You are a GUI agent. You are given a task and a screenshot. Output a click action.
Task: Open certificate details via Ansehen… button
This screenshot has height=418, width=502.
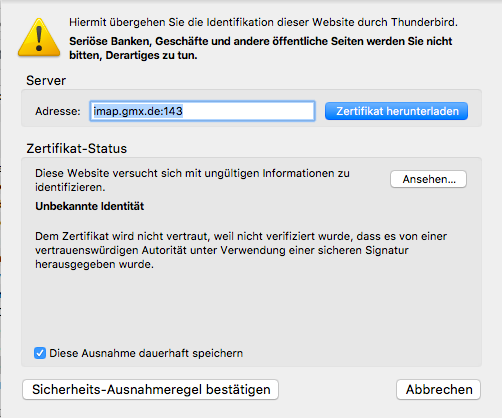click(x=428, y=179)
